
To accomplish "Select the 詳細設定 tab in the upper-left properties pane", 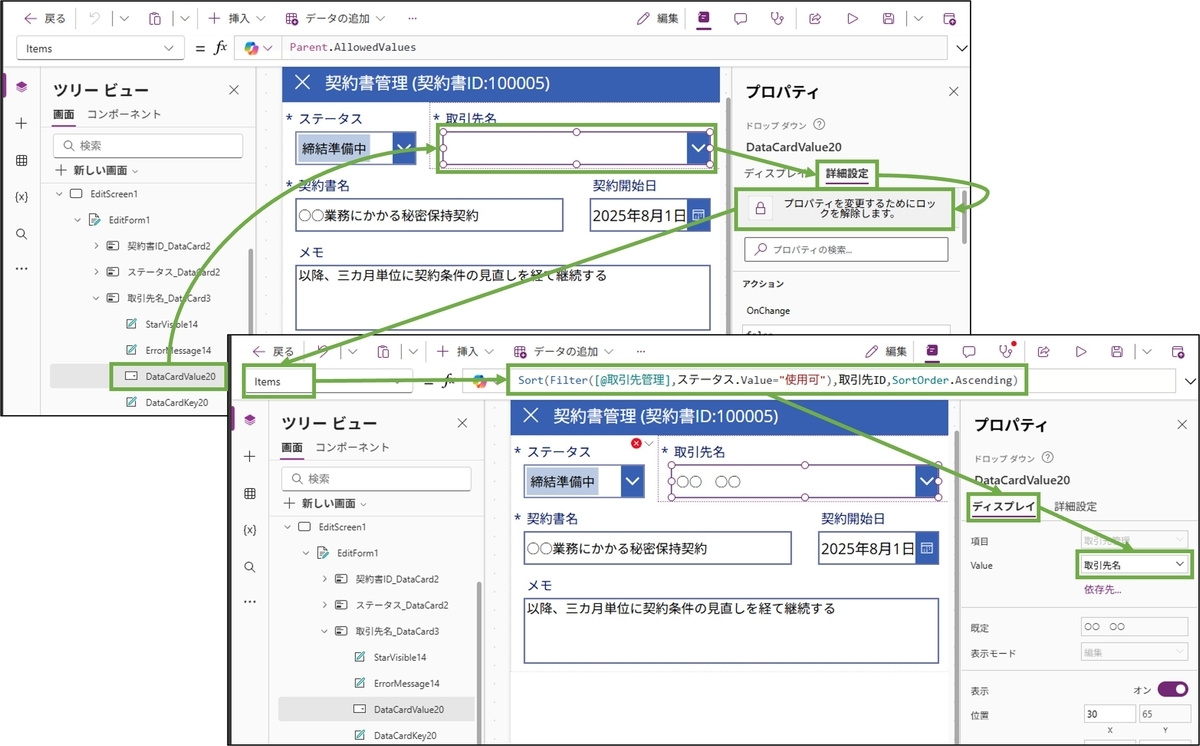I will [x=846, y=174].
